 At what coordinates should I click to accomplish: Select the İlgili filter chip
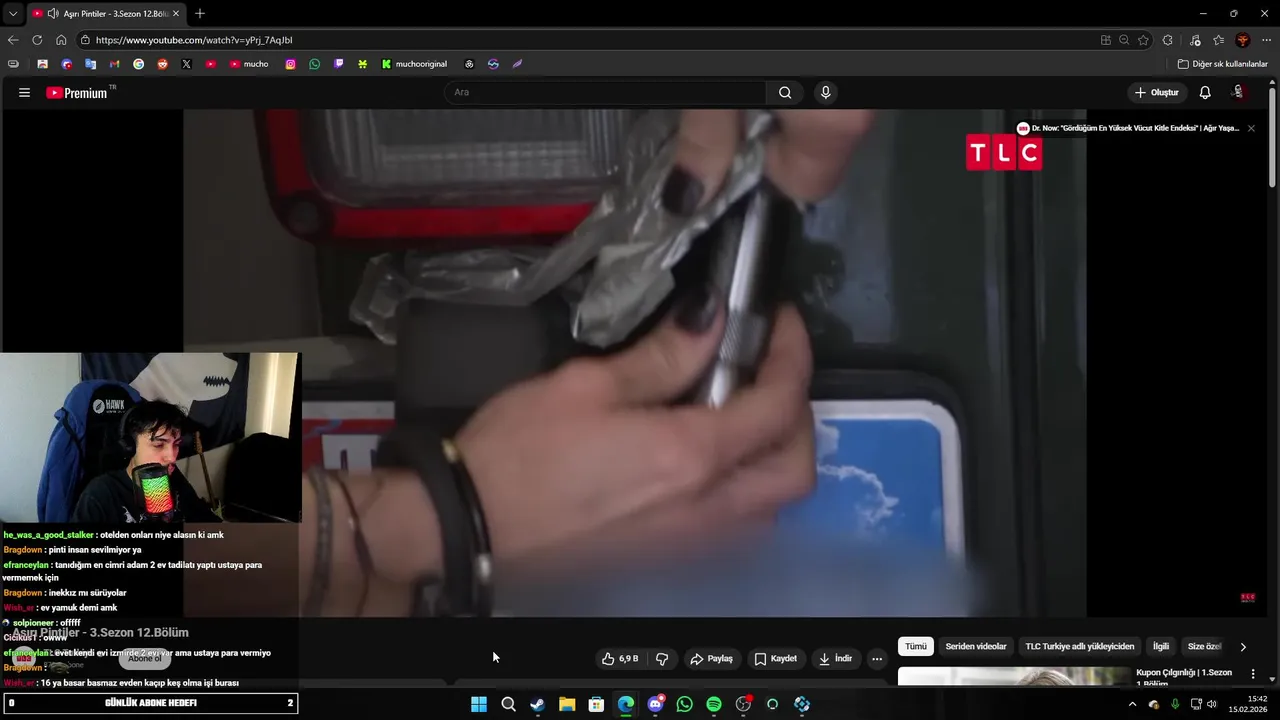(1161, 646)
